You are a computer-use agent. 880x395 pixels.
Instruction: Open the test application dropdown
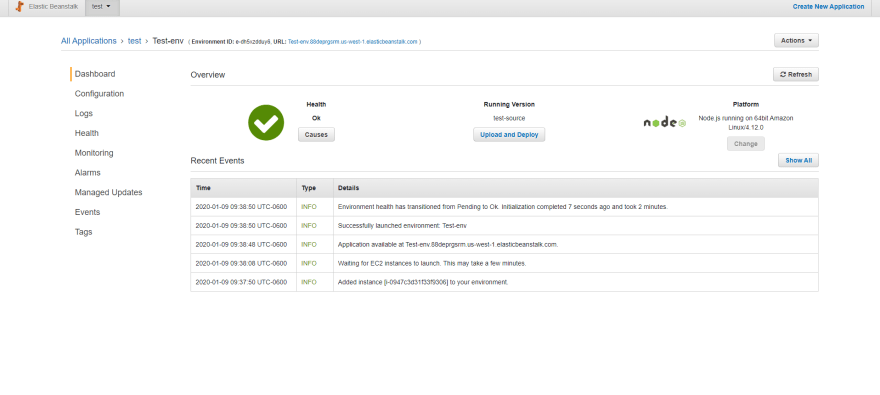tap(102, 7)
